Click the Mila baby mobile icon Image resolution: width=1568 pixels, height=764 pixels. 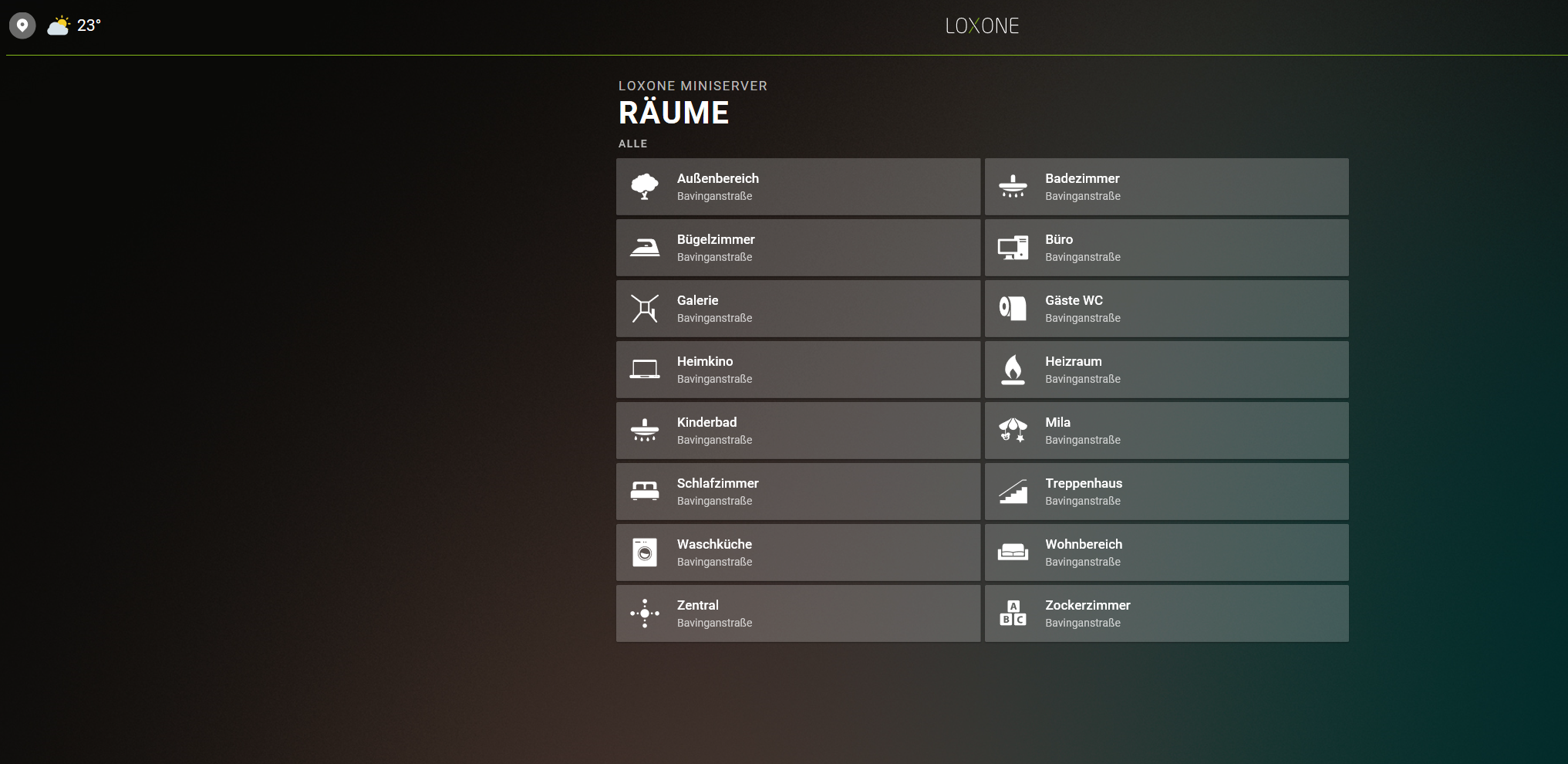click(1013, 431)
